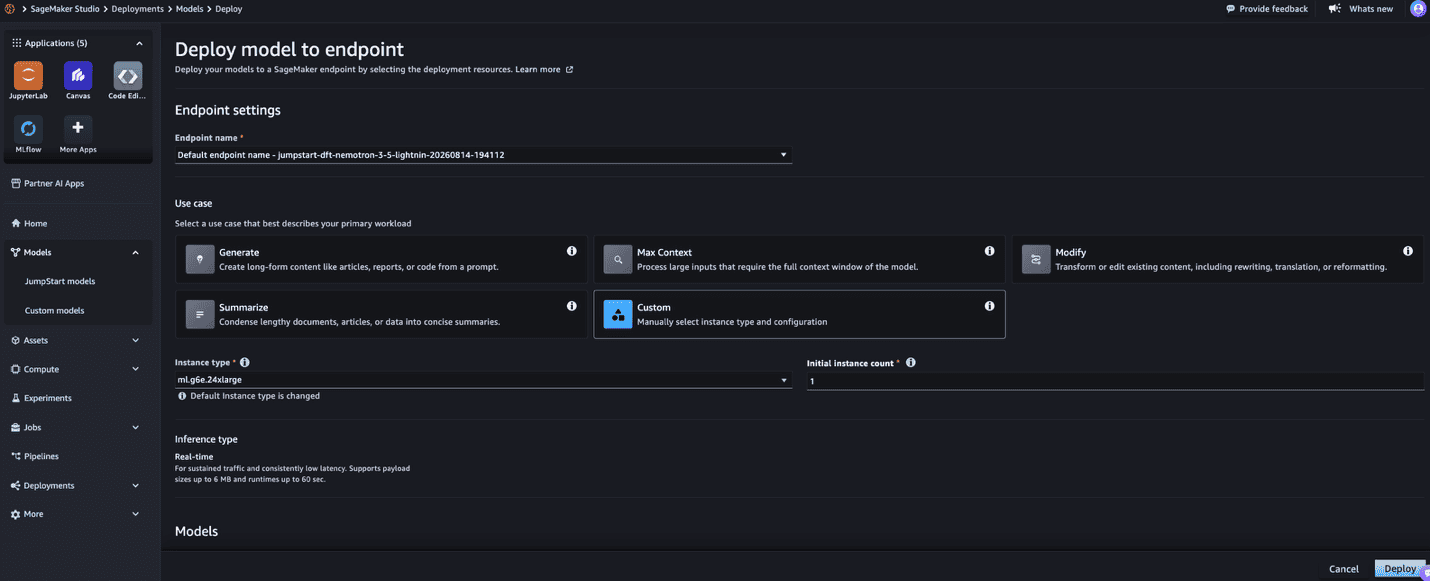1430x581 pixels.
Task: Show info for Summarize use case
Action: pos(572,306)
